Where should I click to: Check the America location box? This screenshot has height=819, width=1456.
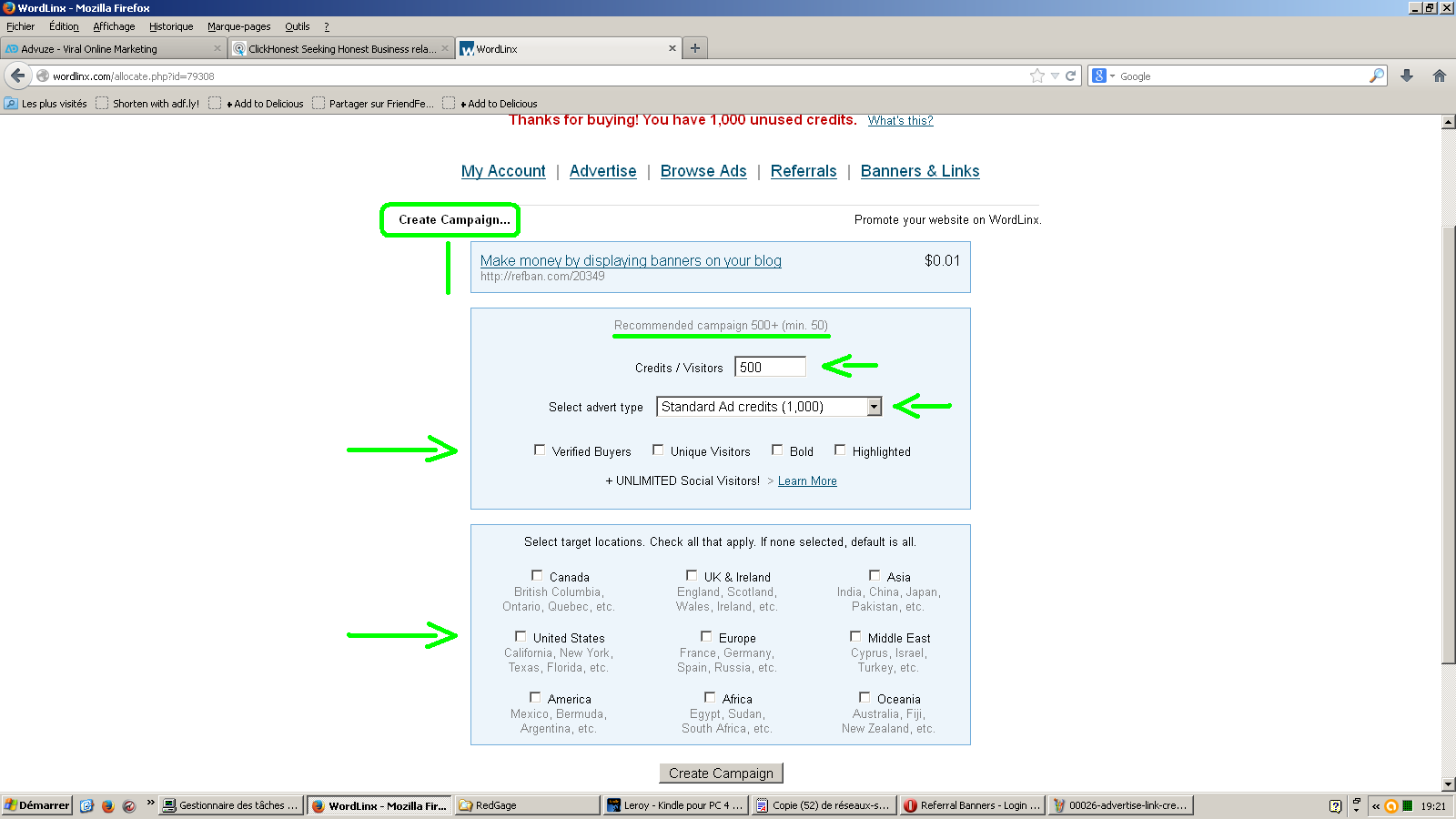pos(535,697)
